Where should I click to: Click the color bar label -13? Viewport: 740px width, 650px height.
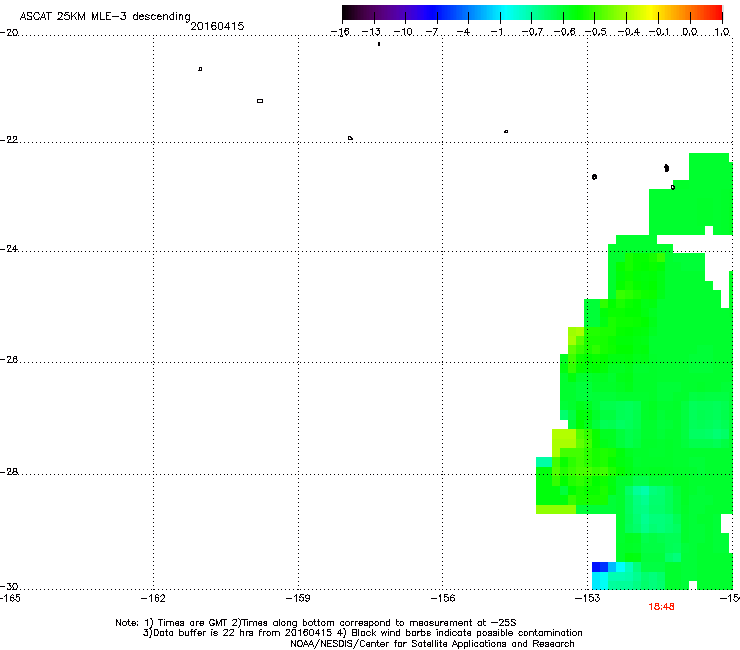[x=371, y=32]
